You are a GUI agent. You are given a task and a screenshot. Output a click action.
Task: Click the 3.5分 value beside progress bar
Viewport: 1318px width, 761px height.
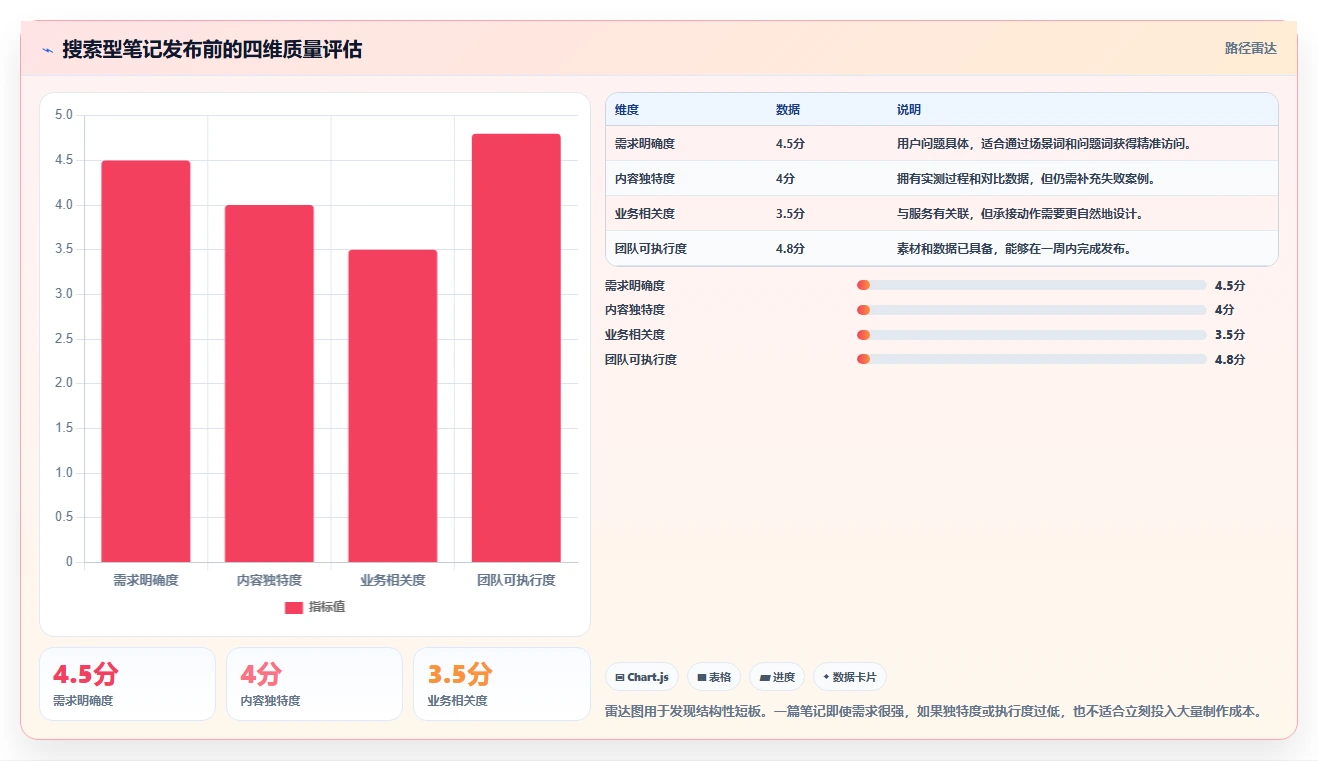pos(1230,335)
